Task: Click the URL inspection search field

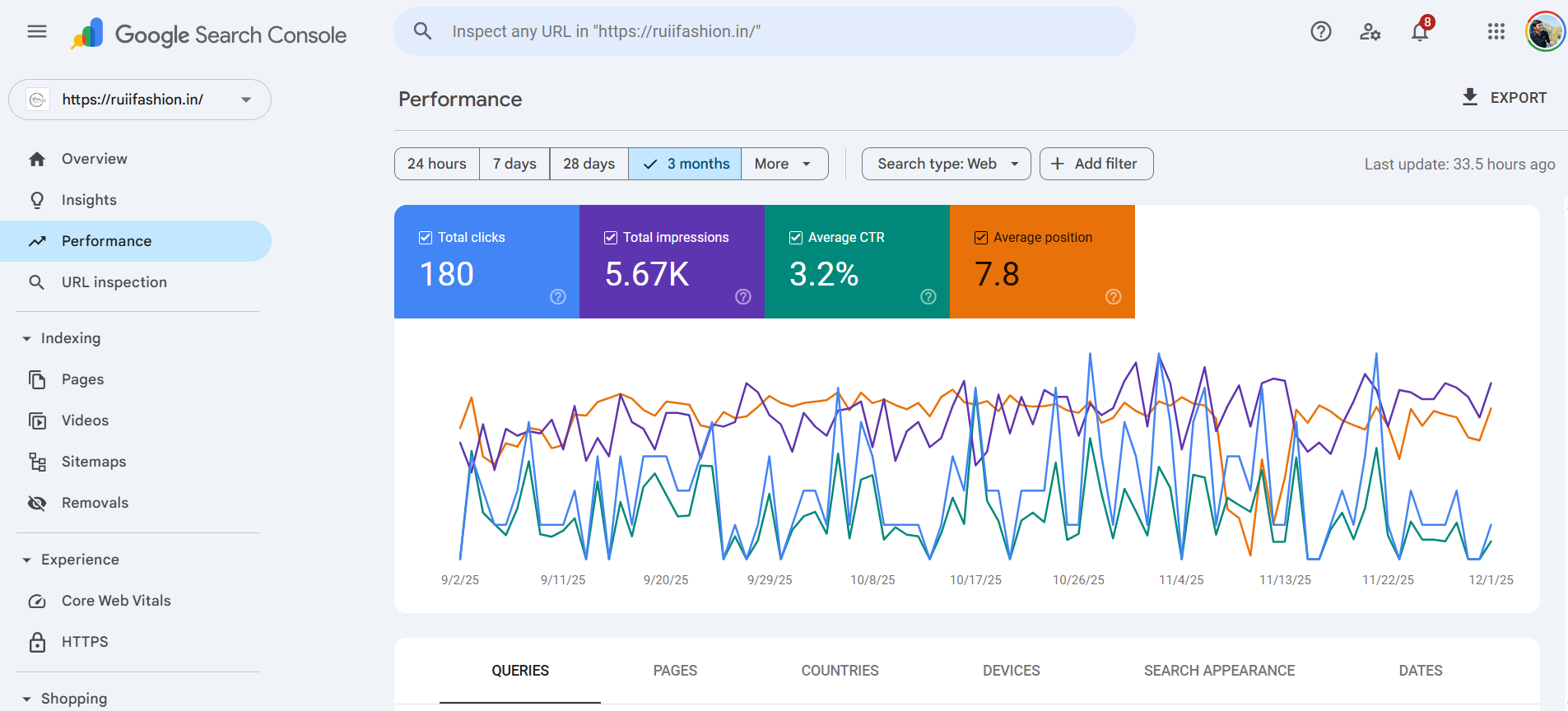Action: (x=765, y=32)
